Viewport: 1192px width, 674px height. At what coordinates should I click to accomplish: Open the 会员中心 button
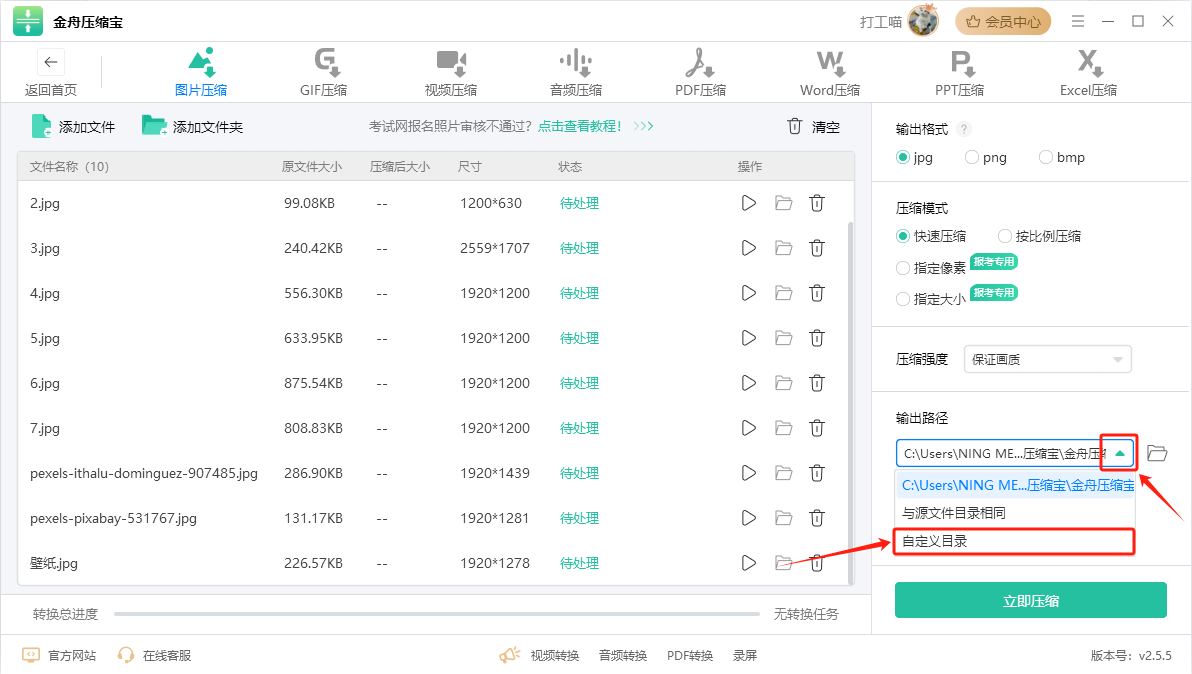[x=1003, y=22]
